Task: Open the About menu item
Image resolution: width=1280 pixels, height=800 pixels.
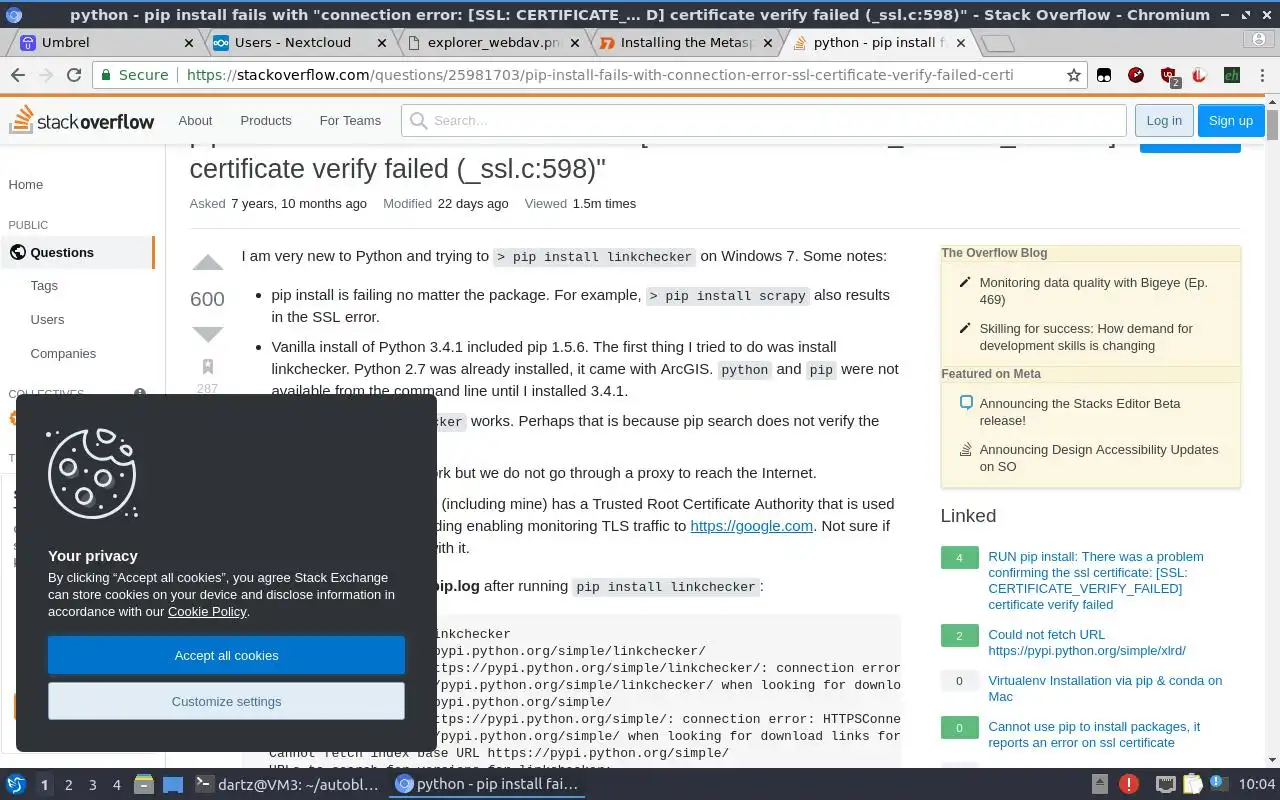Action: click(x=195, y=120)
